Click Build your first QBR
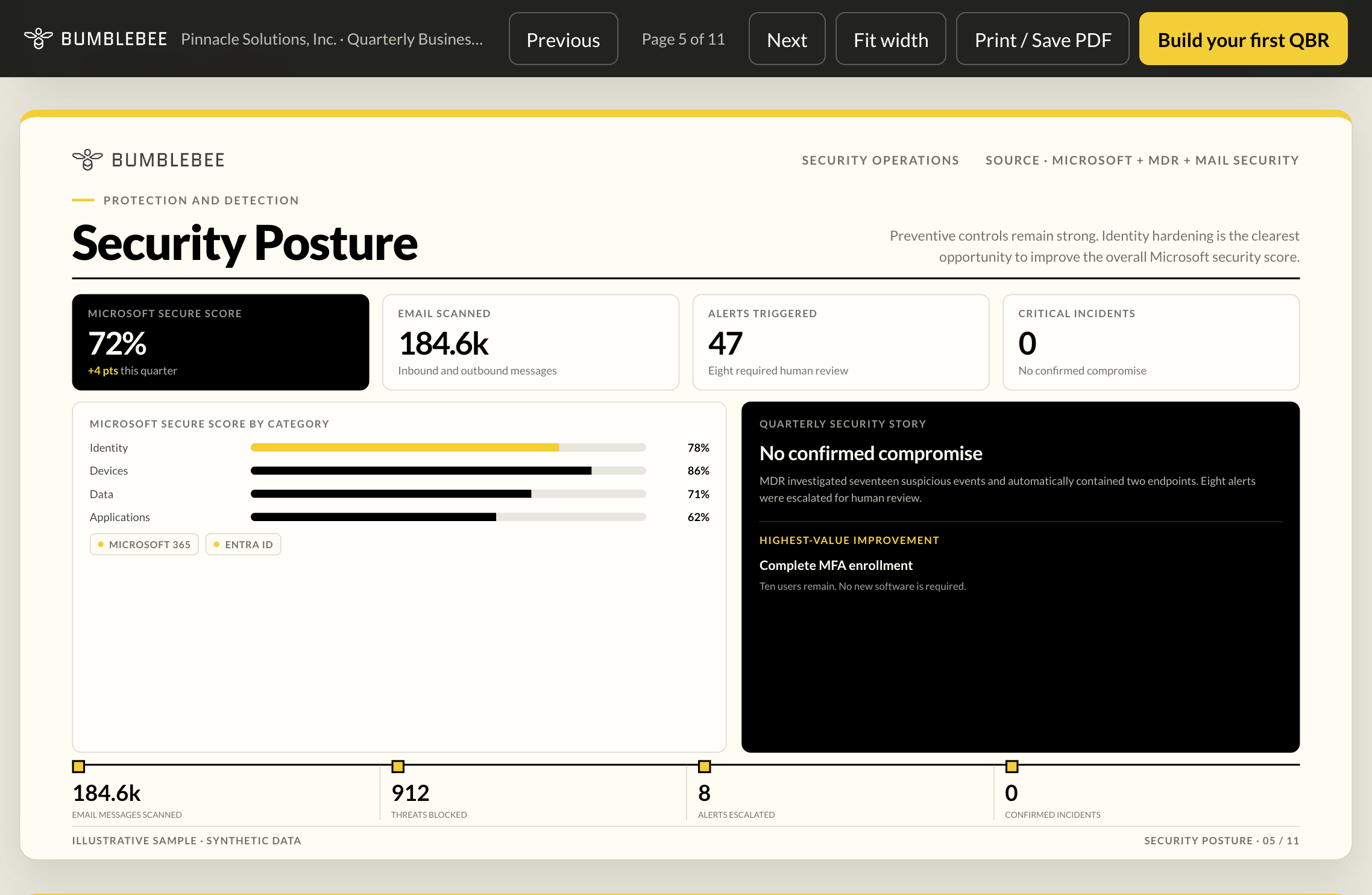This screenshot has height=895, width=1372. click(x=1243, y=39)
